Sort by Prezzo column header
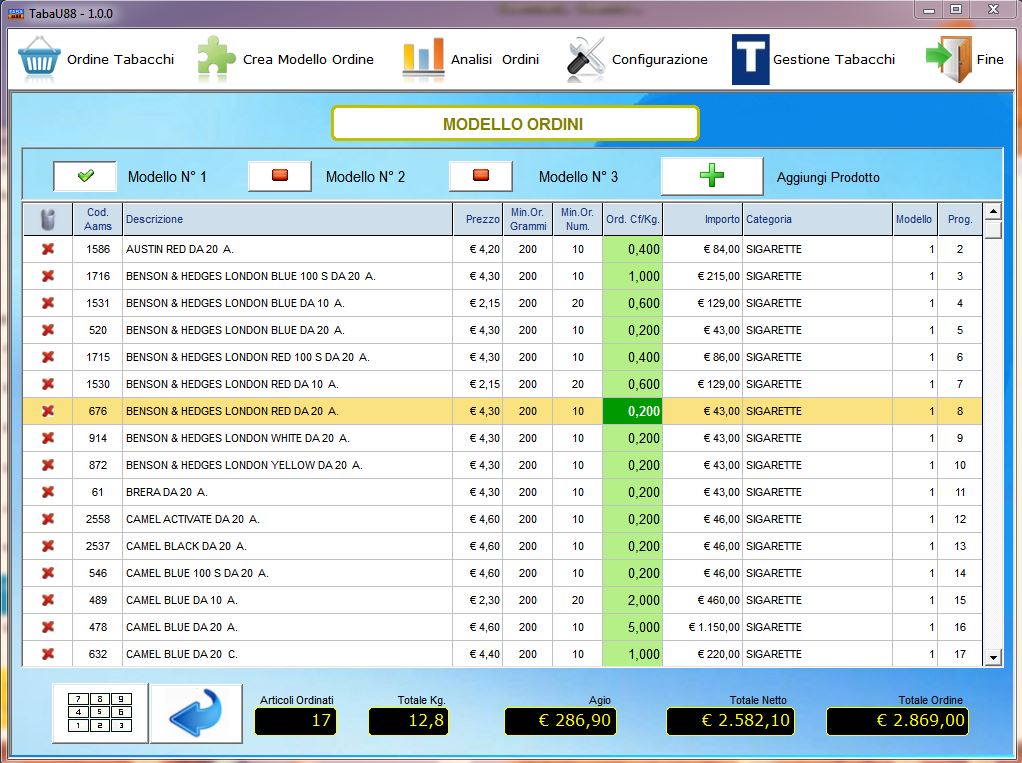The width and height of the screenshot is (1022, 763). [x=477, y=219]
